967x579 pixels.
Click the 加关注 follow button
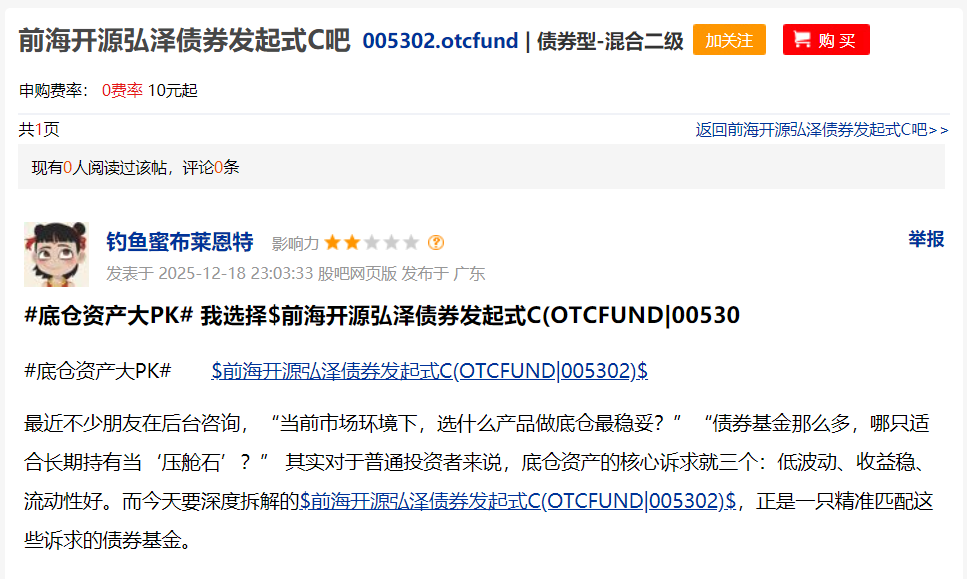(729, 40)
